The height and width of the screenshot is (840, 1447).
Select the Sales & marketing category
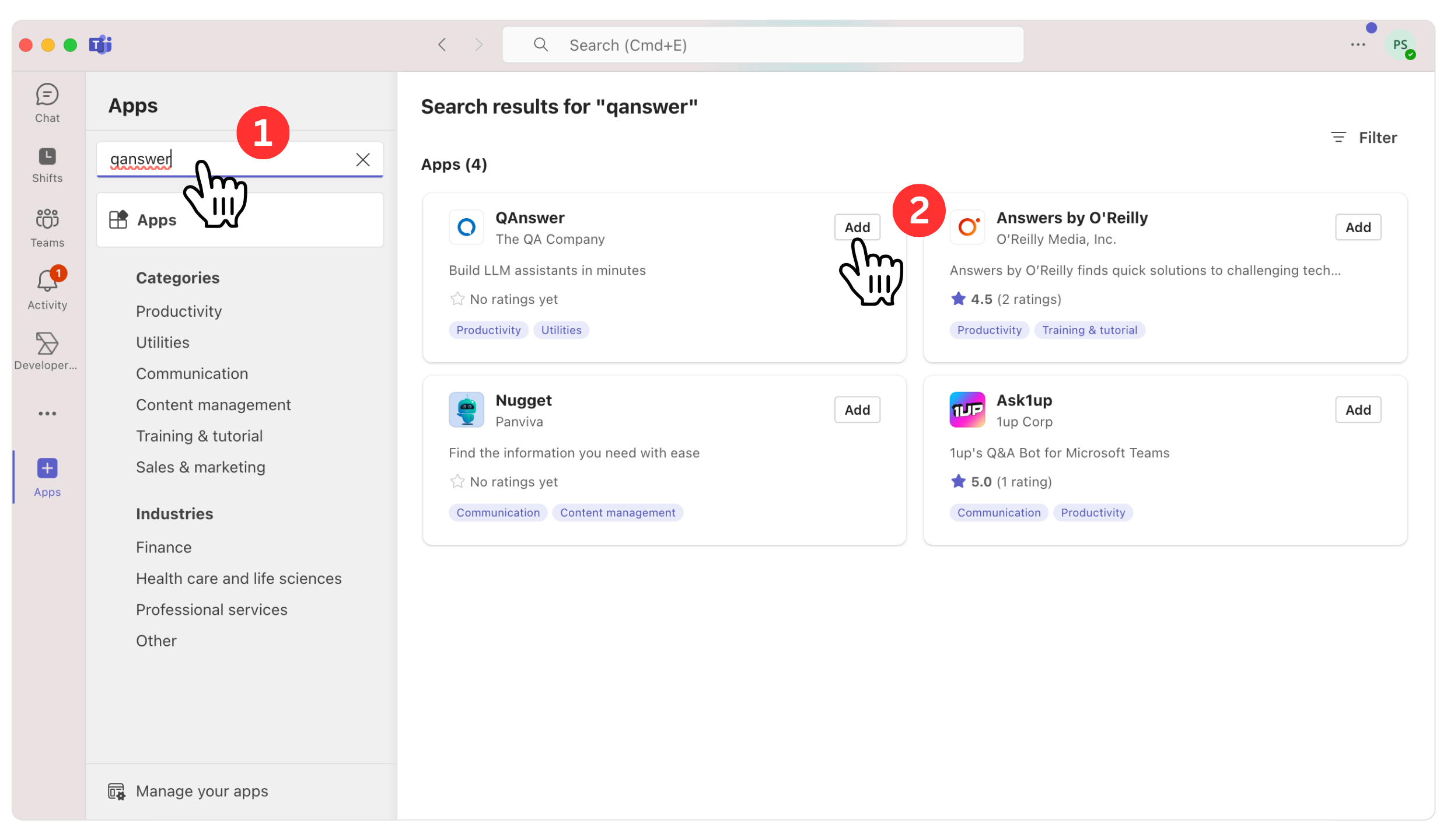(x=200, y=467)
